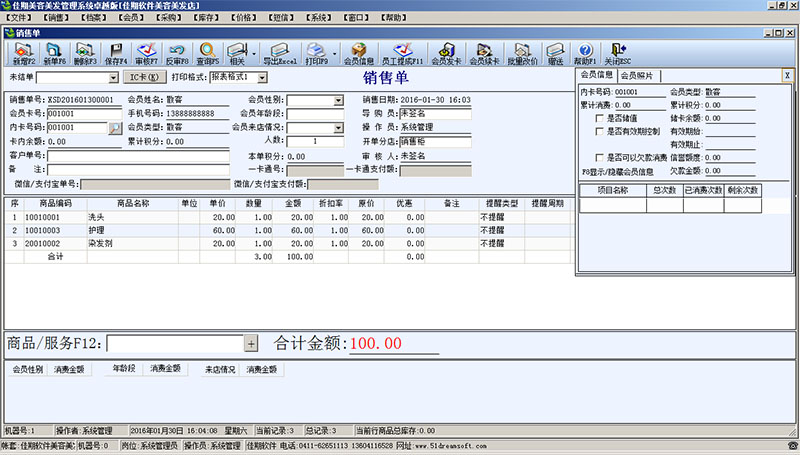
Task: Select the 护理 row in table
Action: tap(288, 231)
